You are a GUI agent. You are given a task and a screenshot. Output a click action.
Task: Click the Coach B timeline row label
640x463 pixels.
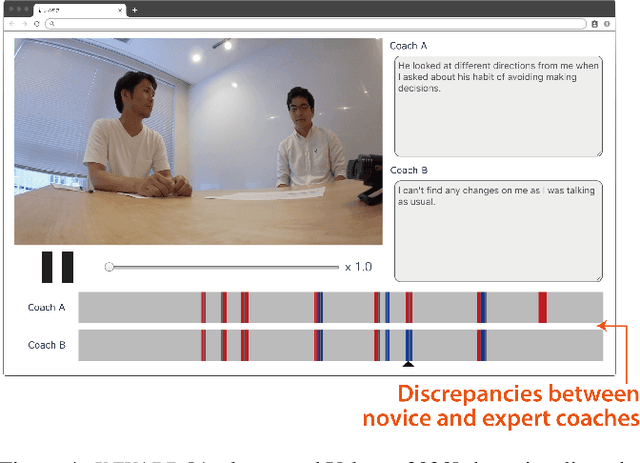pyautogui.click(x=47, y=345)
